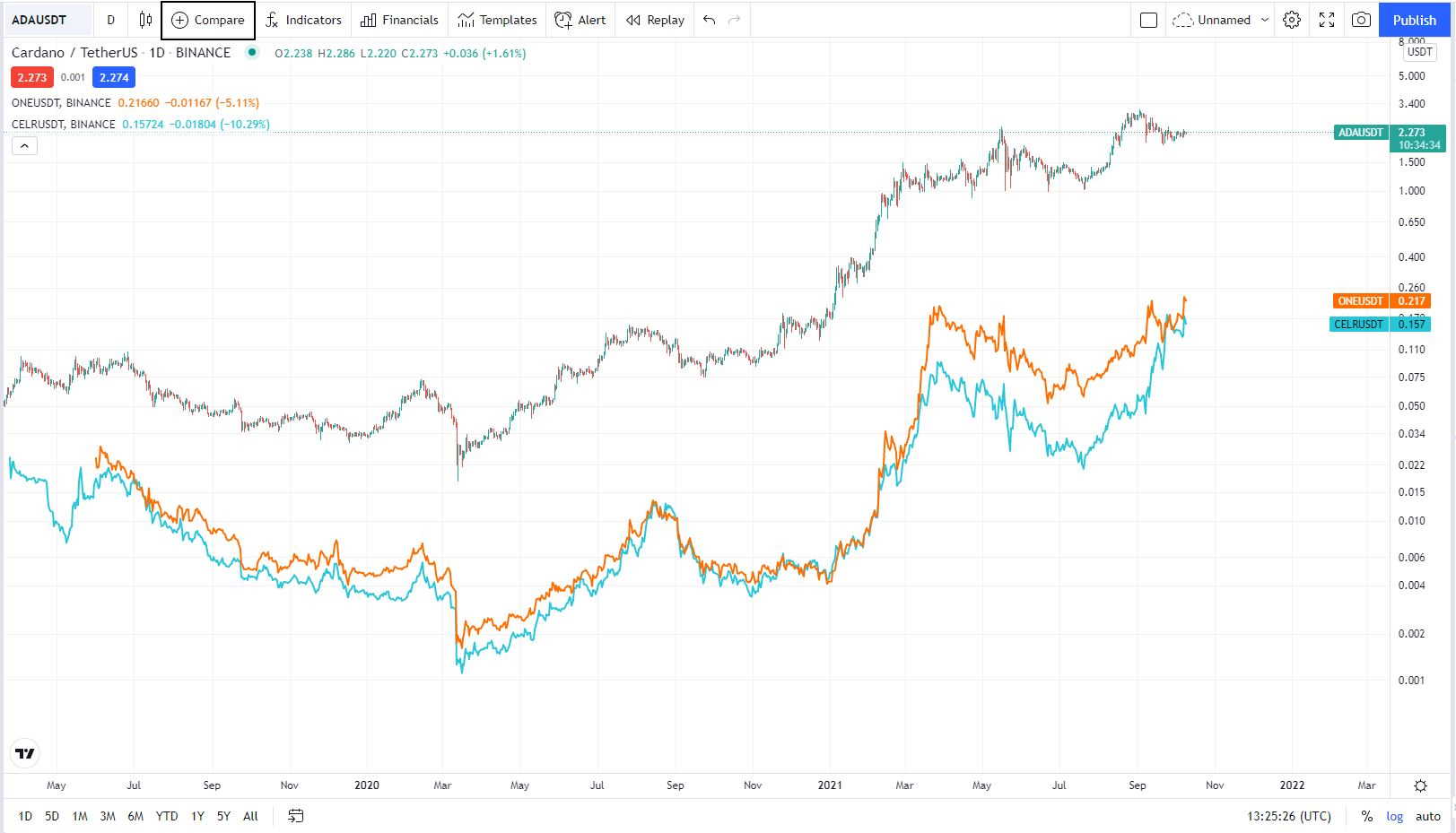Click the TradingView logo on chart

[26, 753]
